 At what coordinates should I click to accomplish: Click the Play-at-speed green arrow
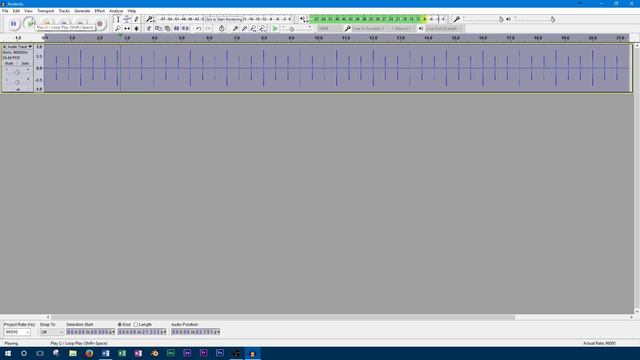[275, 29]
